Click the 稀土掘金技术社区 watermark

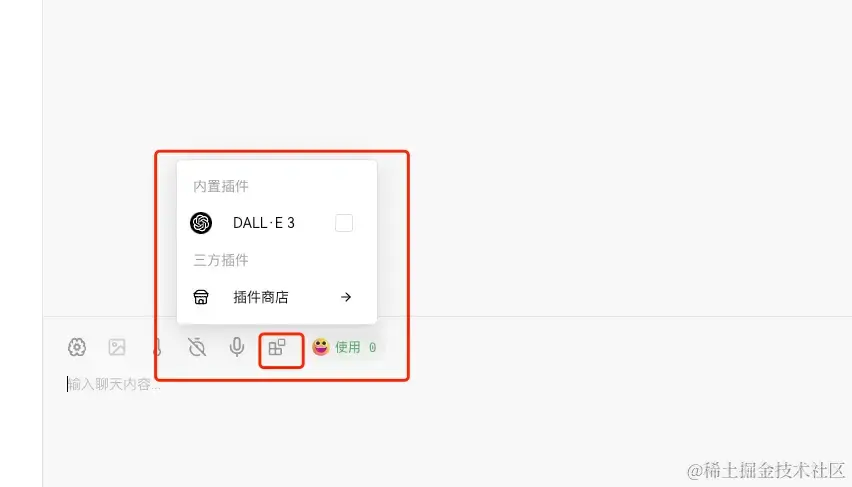click(x=766, y=470)
